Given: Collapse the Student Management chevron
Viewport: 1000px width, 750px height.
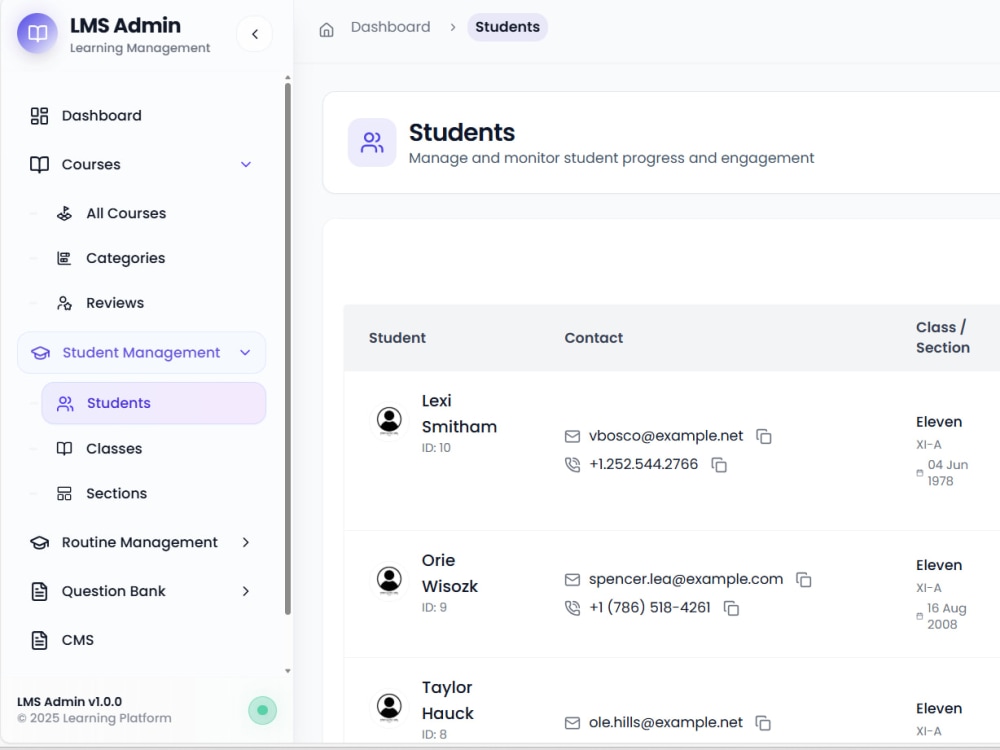Looking at the screenshot, I should 246,353.
